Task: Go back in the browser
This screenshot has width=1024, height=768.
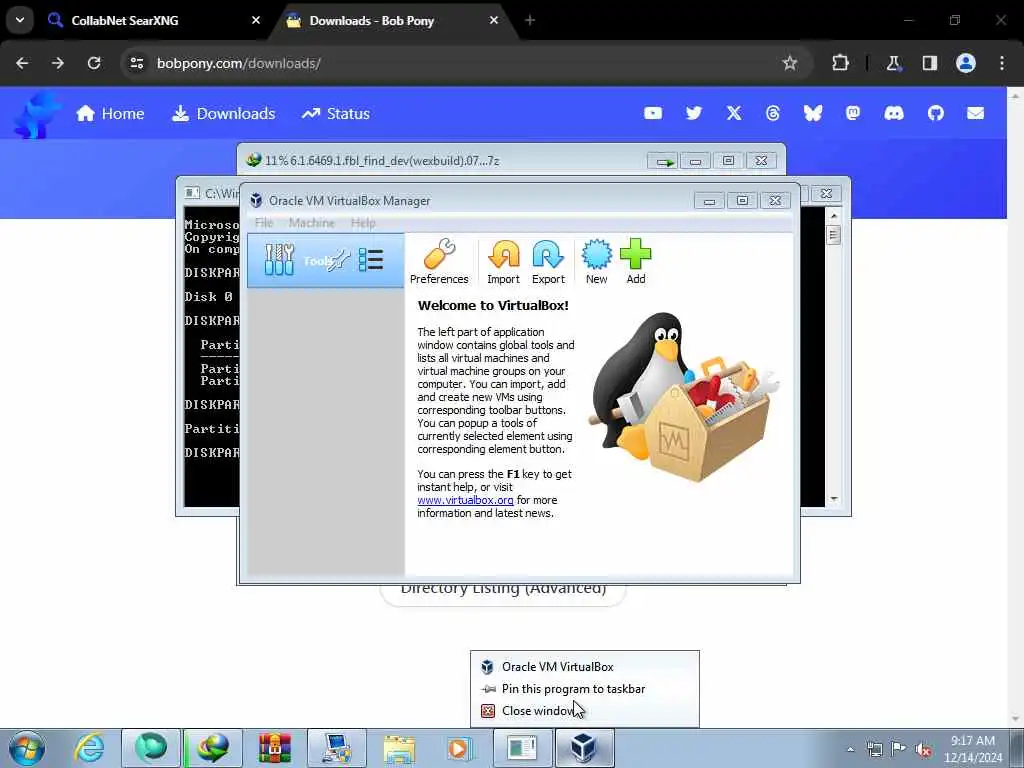Action: pyautogui.click(x=22, y=63)
